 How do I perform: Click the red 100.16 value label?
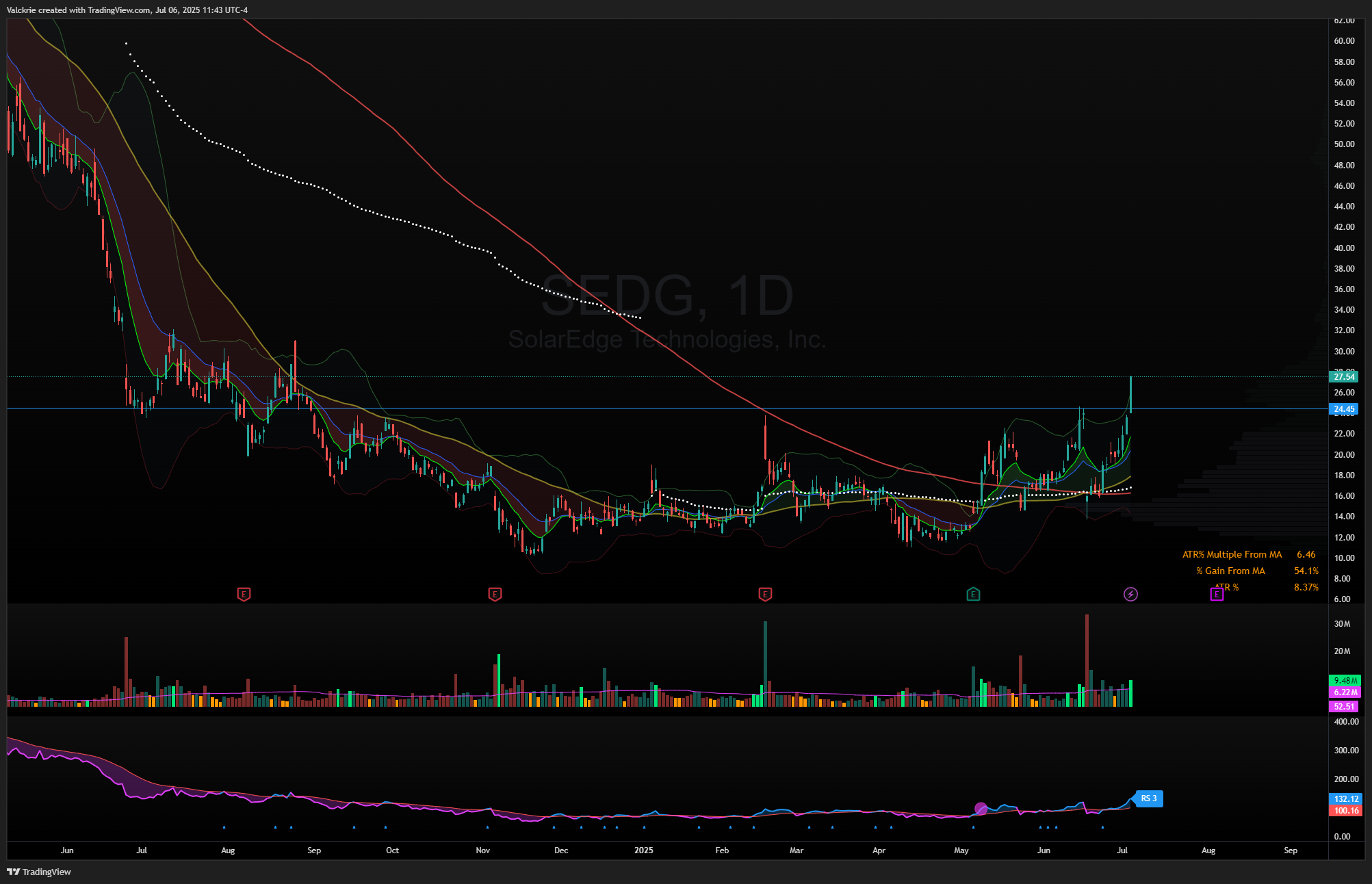point(1345,811)
